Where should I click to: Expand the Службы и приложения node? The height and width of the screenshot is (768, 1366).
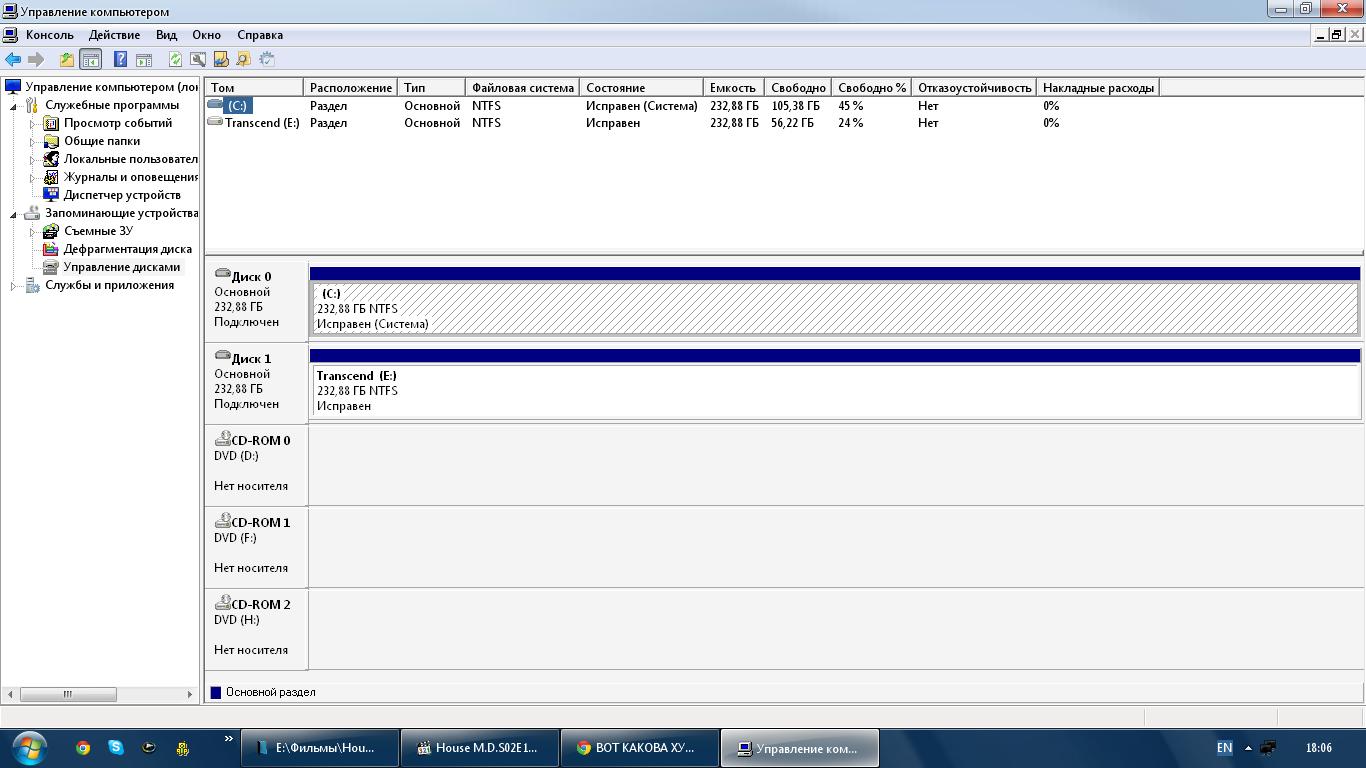click(14, 286)
